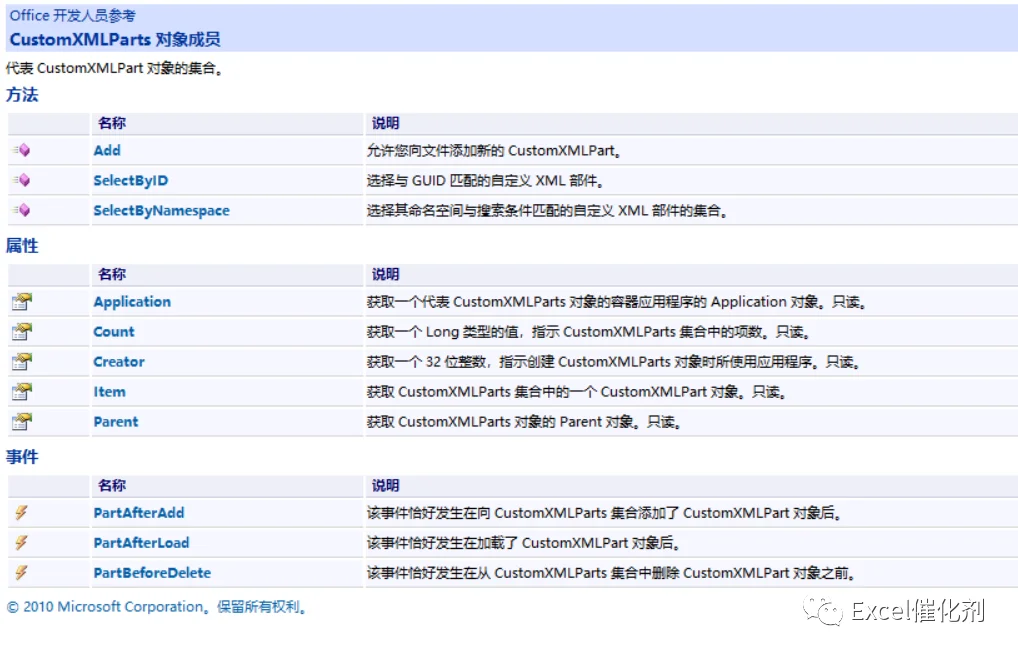The height and width of the screenshot is (655, 1018).
Task: Click the 事件 section heading
Action: [22, 457]
